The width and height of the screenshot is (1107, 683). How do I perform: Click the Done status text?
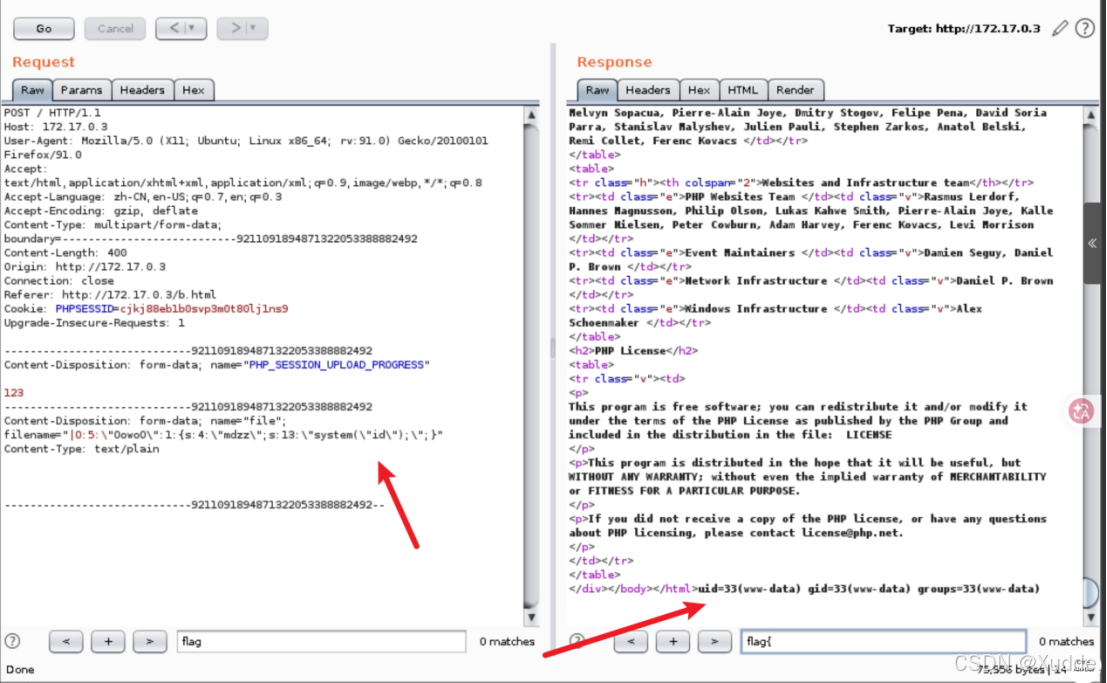pos(20,670)
